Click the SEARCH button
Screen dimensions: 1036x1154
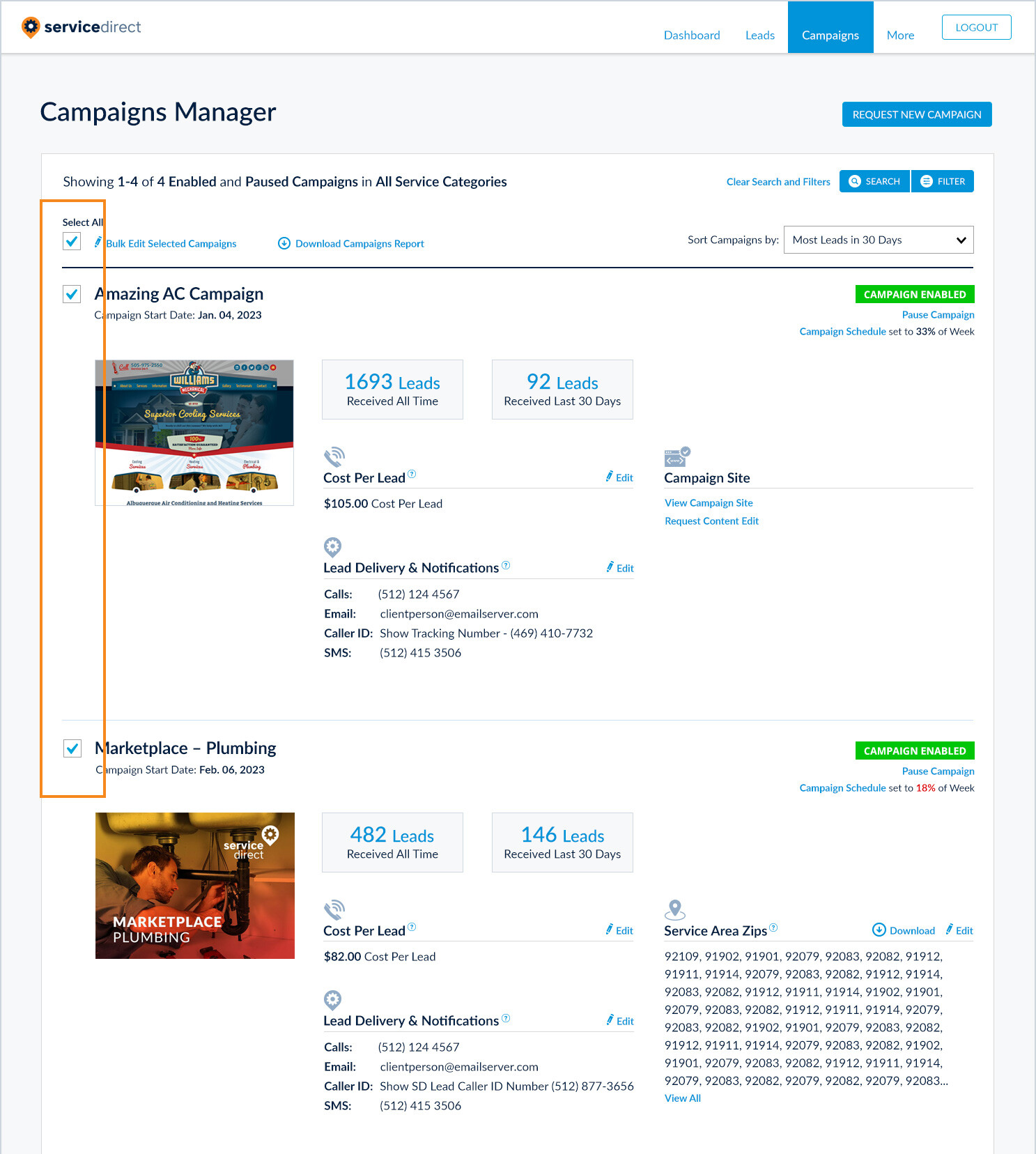(x=874, y=181)
